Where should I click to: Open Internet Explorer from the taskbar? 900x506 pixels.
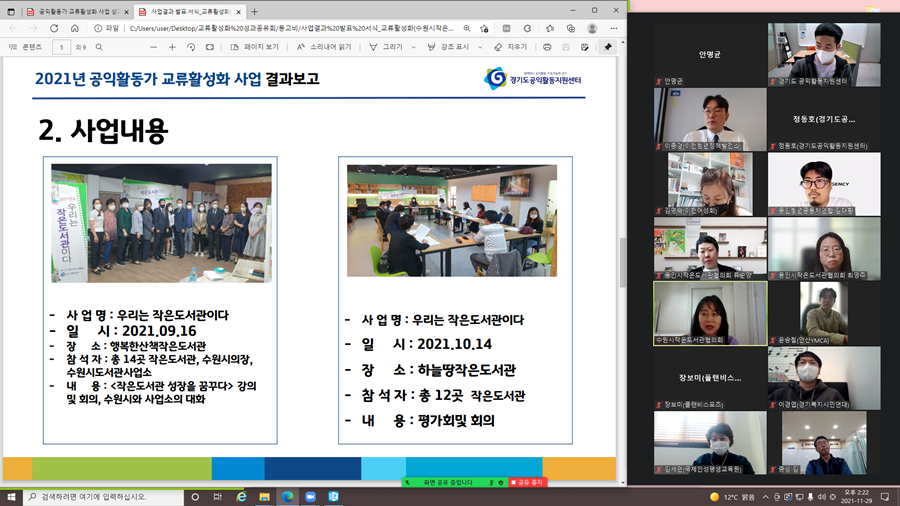pos(241,497)
